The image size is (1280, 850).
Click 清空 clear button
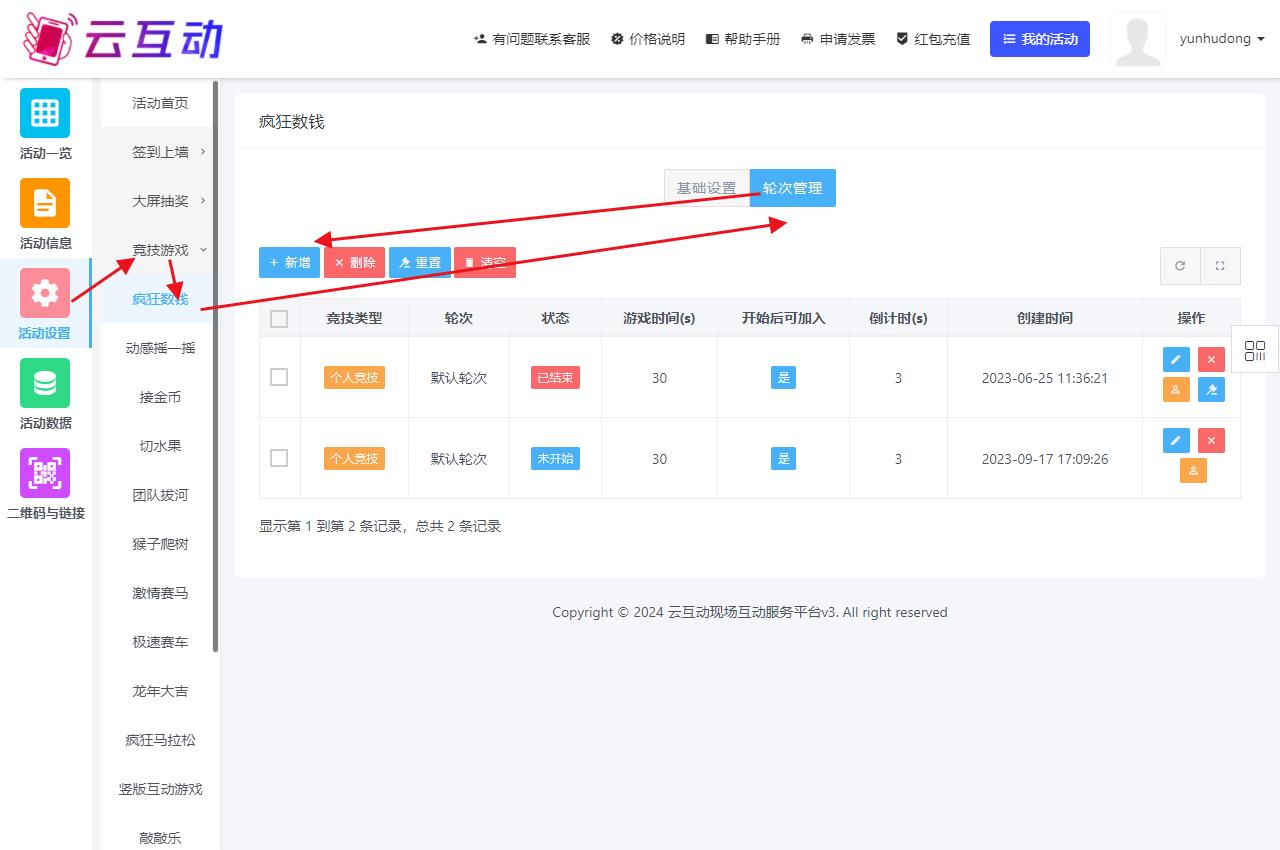tap(485, 263)
